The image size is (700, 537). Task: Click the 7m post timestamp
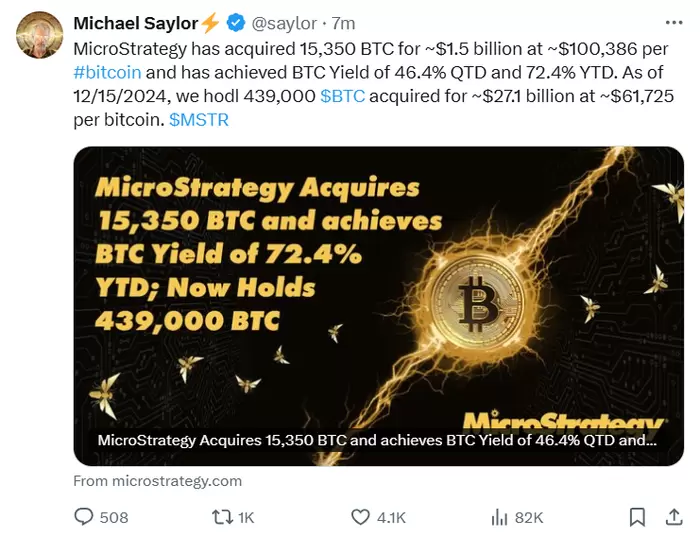pos(343,23)
